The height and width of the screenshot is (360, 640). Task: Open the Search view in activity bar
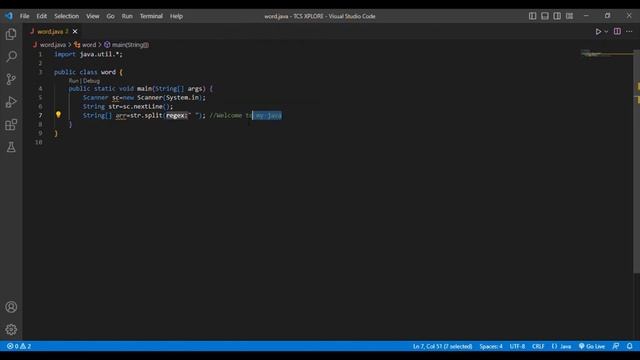tap(11, 56)
